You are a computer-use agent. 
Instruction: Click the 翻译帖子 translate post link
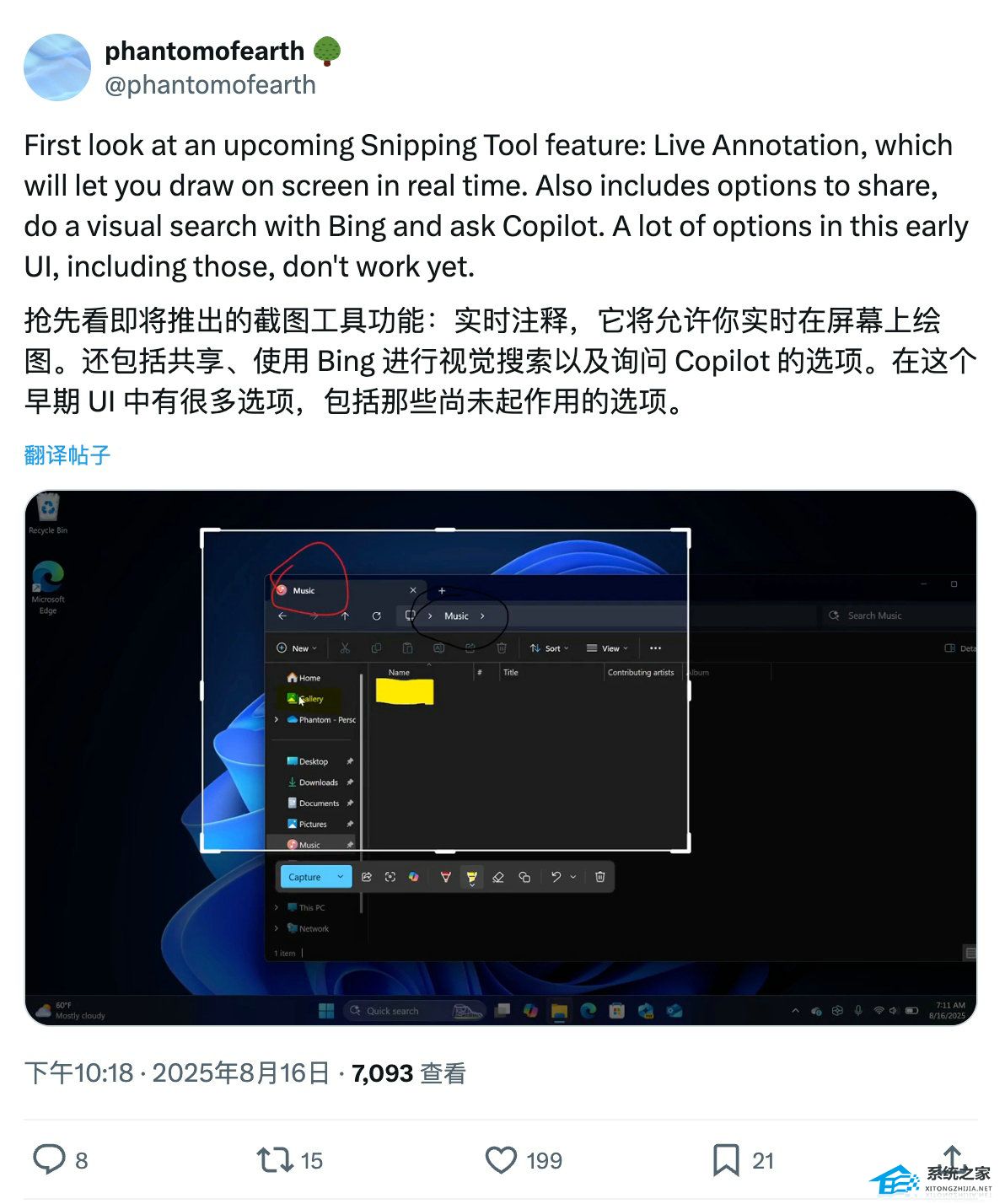[67, 455]
